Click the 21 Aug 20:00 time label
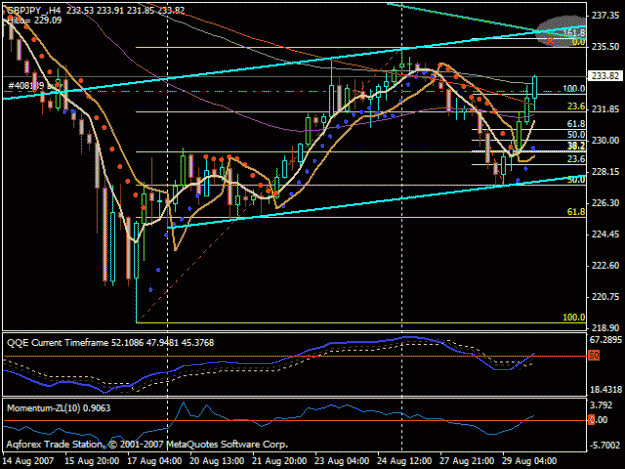625x469 pixels. pyautogui.click(x=279, y=461)
